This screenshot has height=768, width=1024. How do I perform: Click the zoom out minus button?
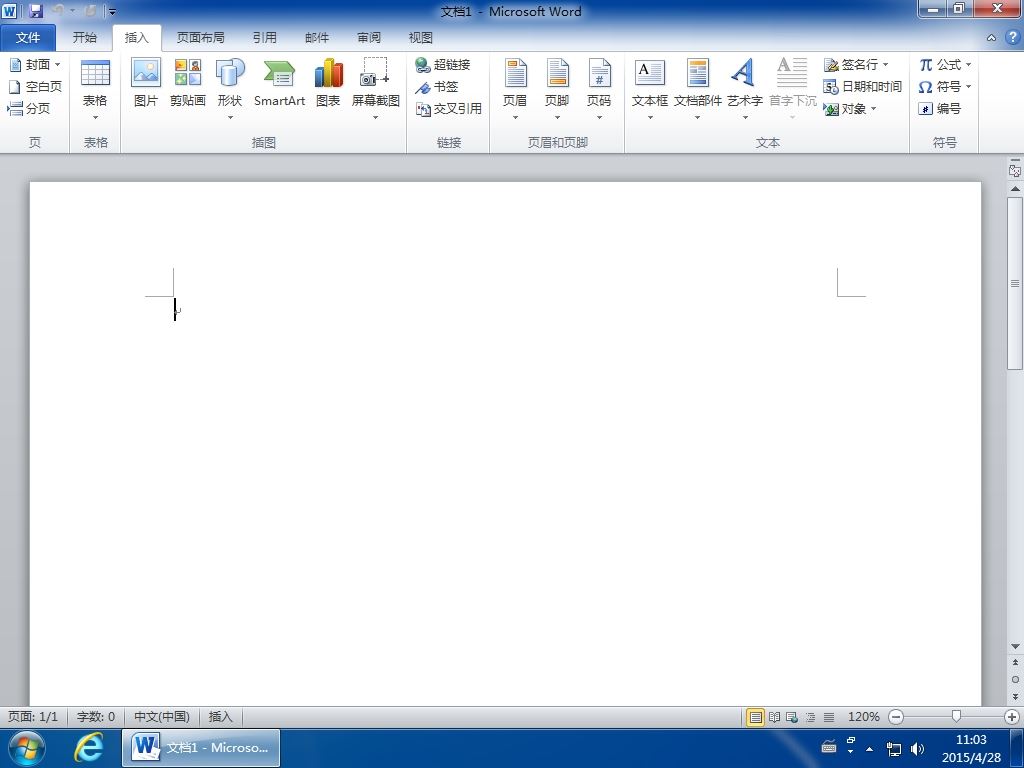click(x=896, y=717)
